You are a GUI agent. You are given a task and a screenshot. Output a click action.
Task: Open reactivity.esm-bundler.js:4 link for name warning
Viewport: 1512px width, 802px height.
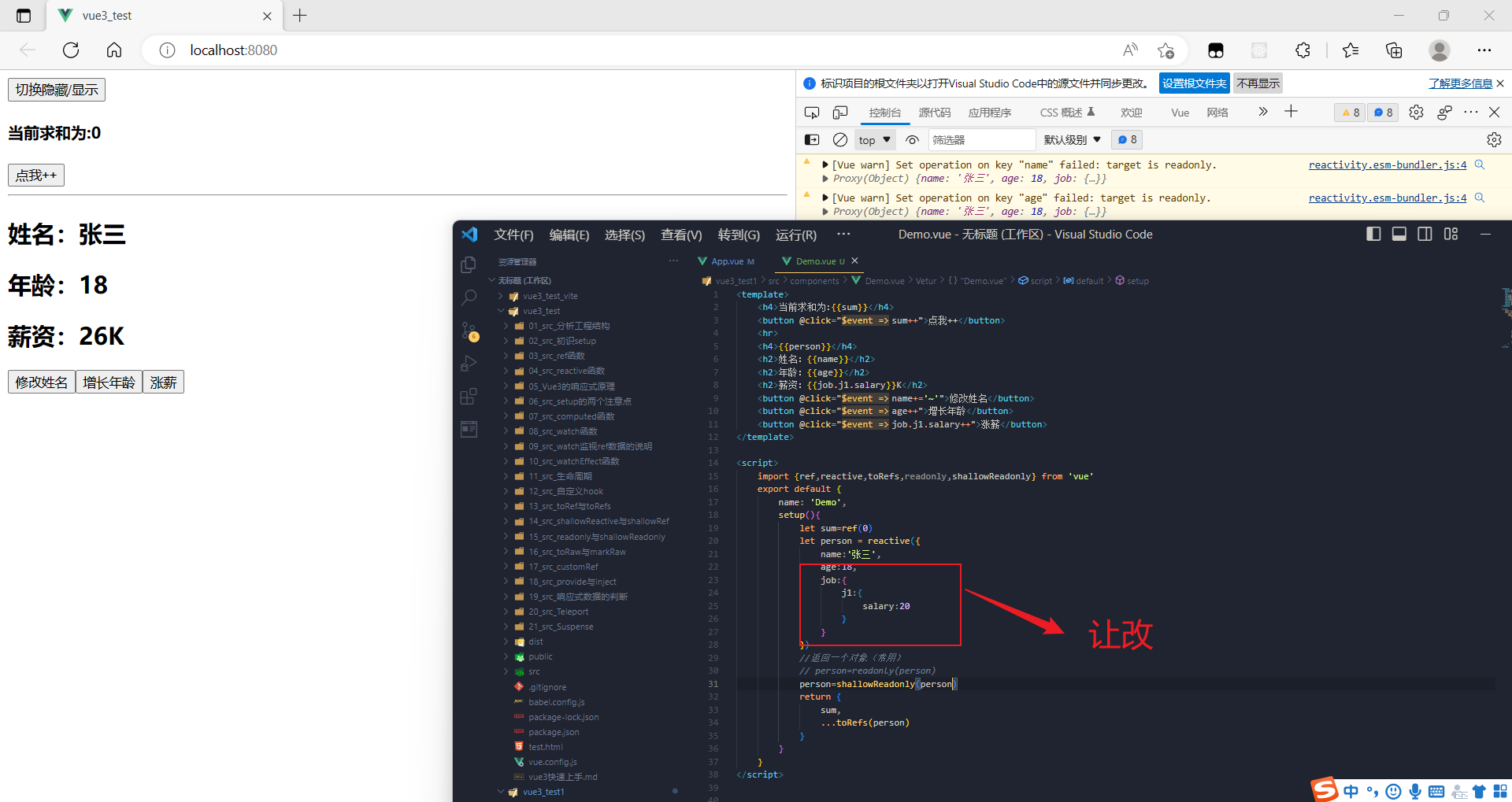[1388, 165]
